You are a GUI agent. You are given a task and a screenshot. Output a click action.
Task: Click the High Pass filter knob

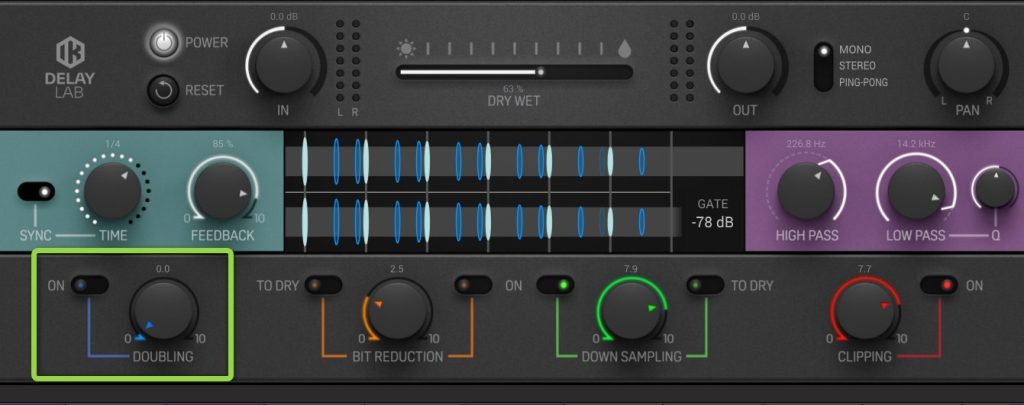click(806, 191)
